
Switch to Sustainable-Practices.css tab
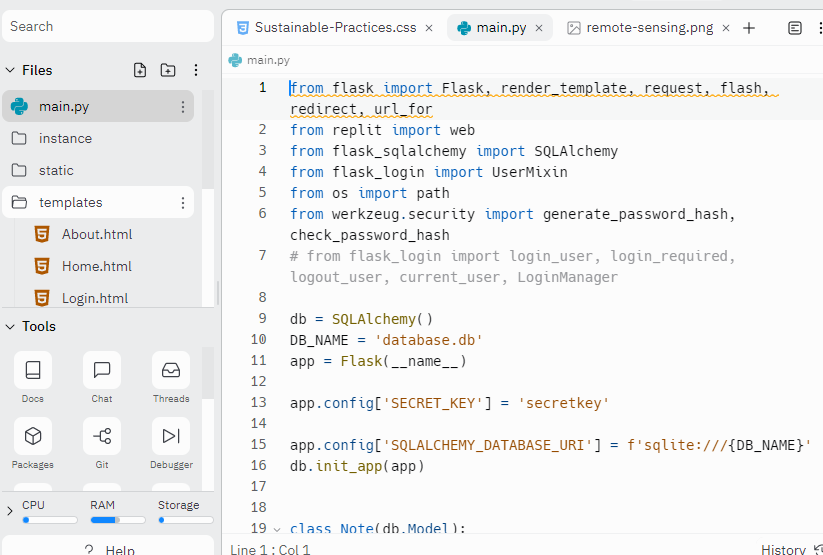335,28
